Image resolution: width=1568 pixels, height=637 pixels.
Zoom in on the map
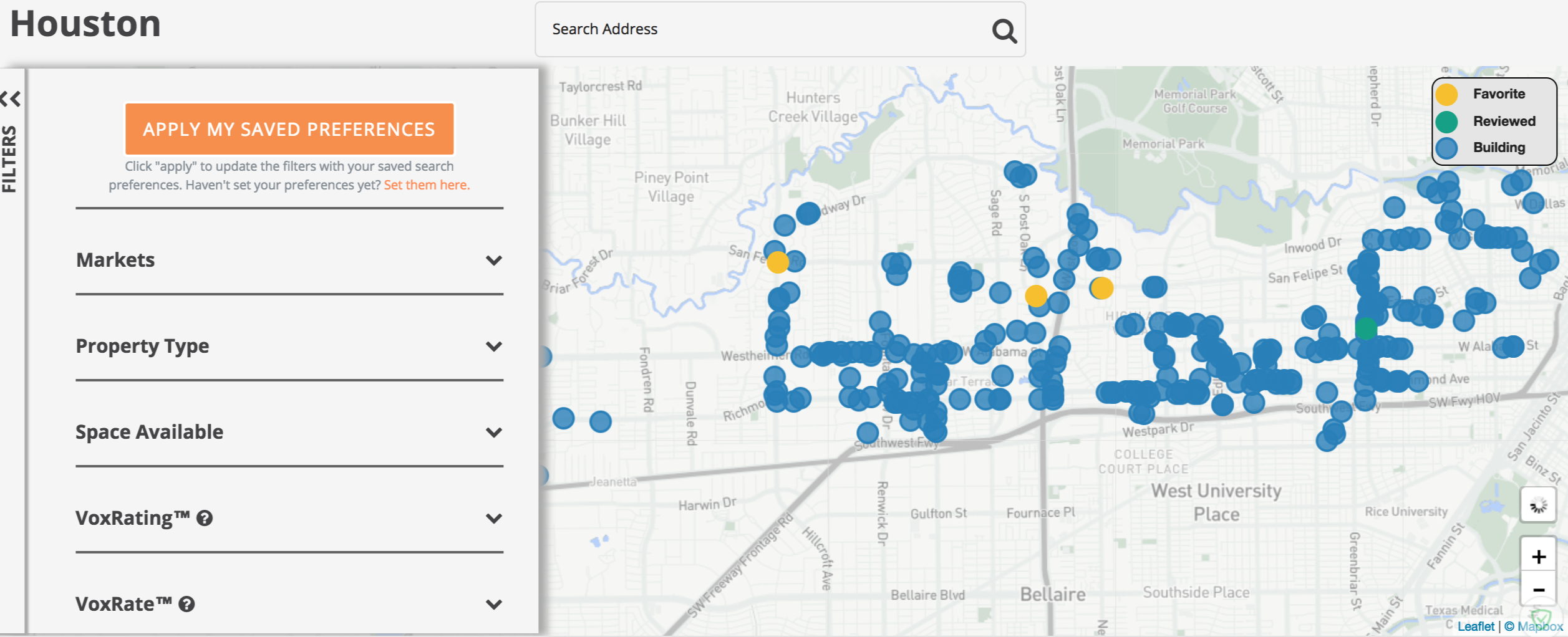tap(1538, 556)
